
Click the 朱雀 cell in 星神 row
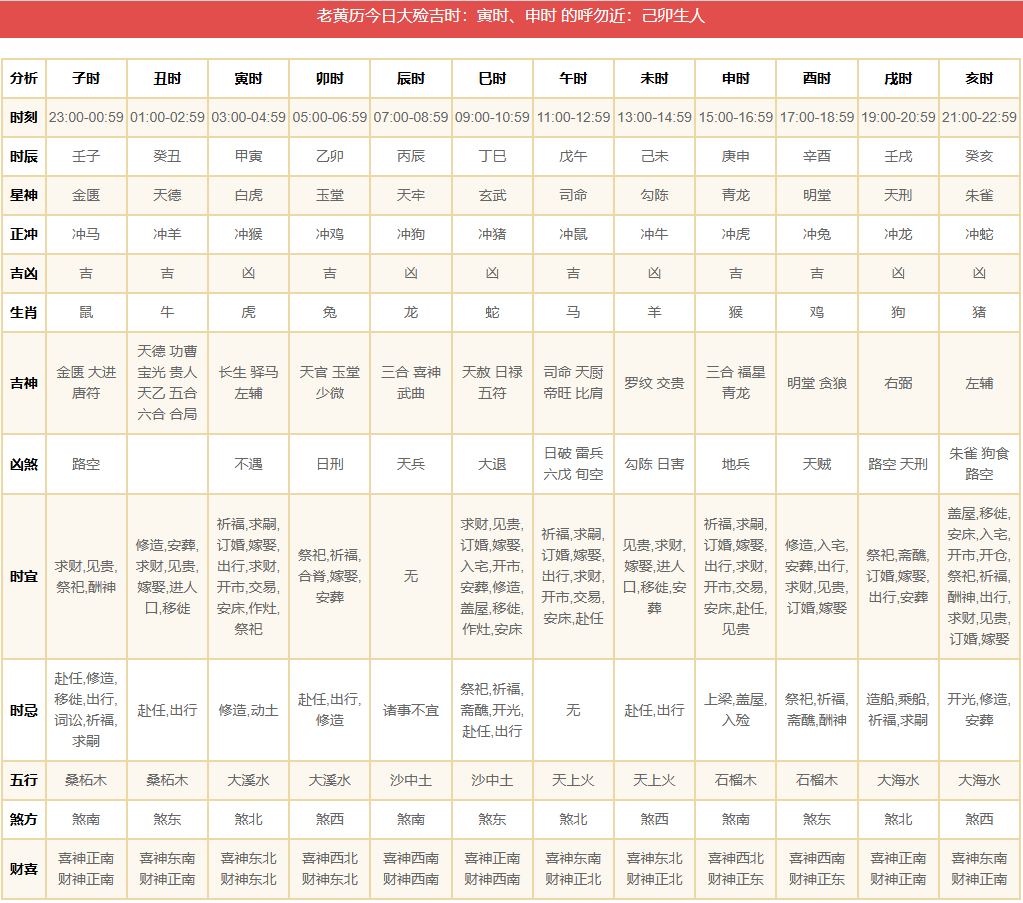click(x=979, y=196)
